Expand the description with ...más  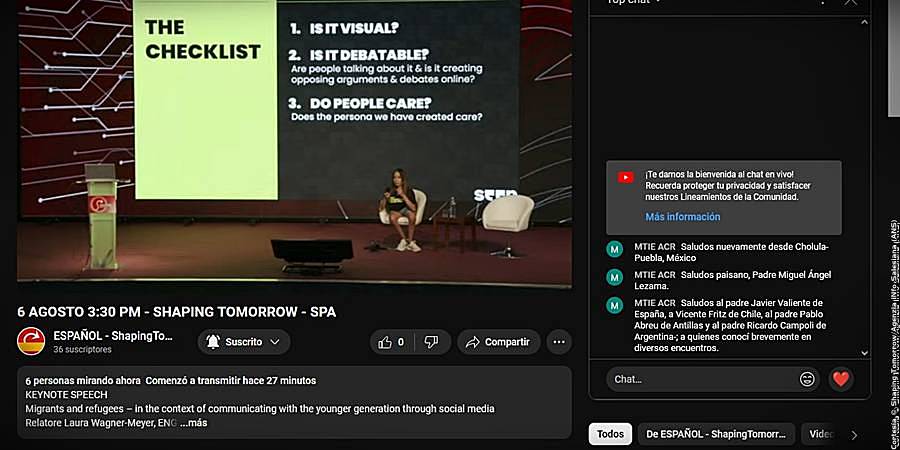tap(193, 423)
